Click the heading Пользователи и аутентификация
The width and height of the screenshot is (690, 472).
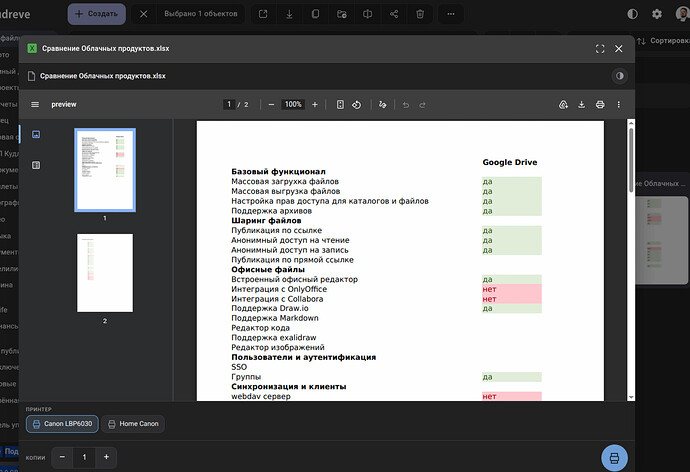pyautogui.click(x=304, y=357)
